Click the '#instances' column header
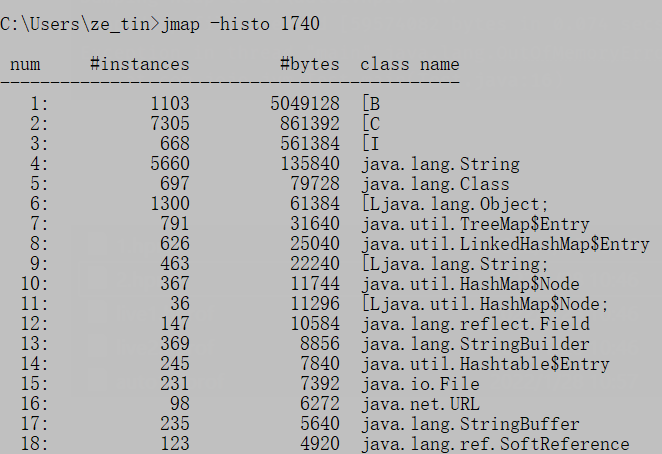This screenshot has width=662, height=454. point(140,65)
